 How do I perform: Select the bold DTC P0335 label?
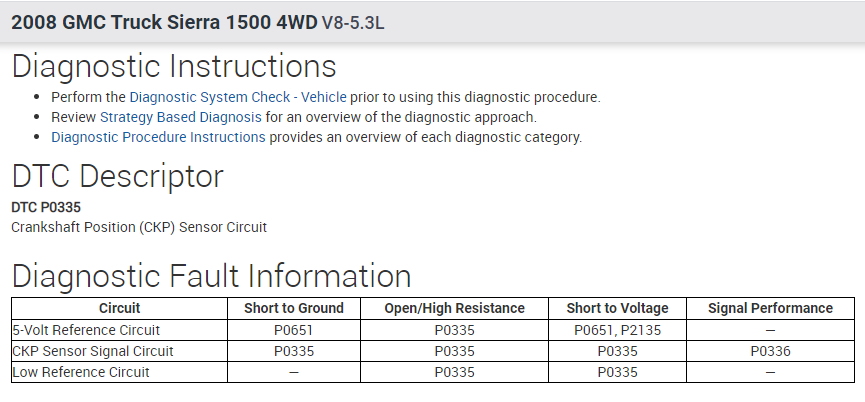point(46,207)
